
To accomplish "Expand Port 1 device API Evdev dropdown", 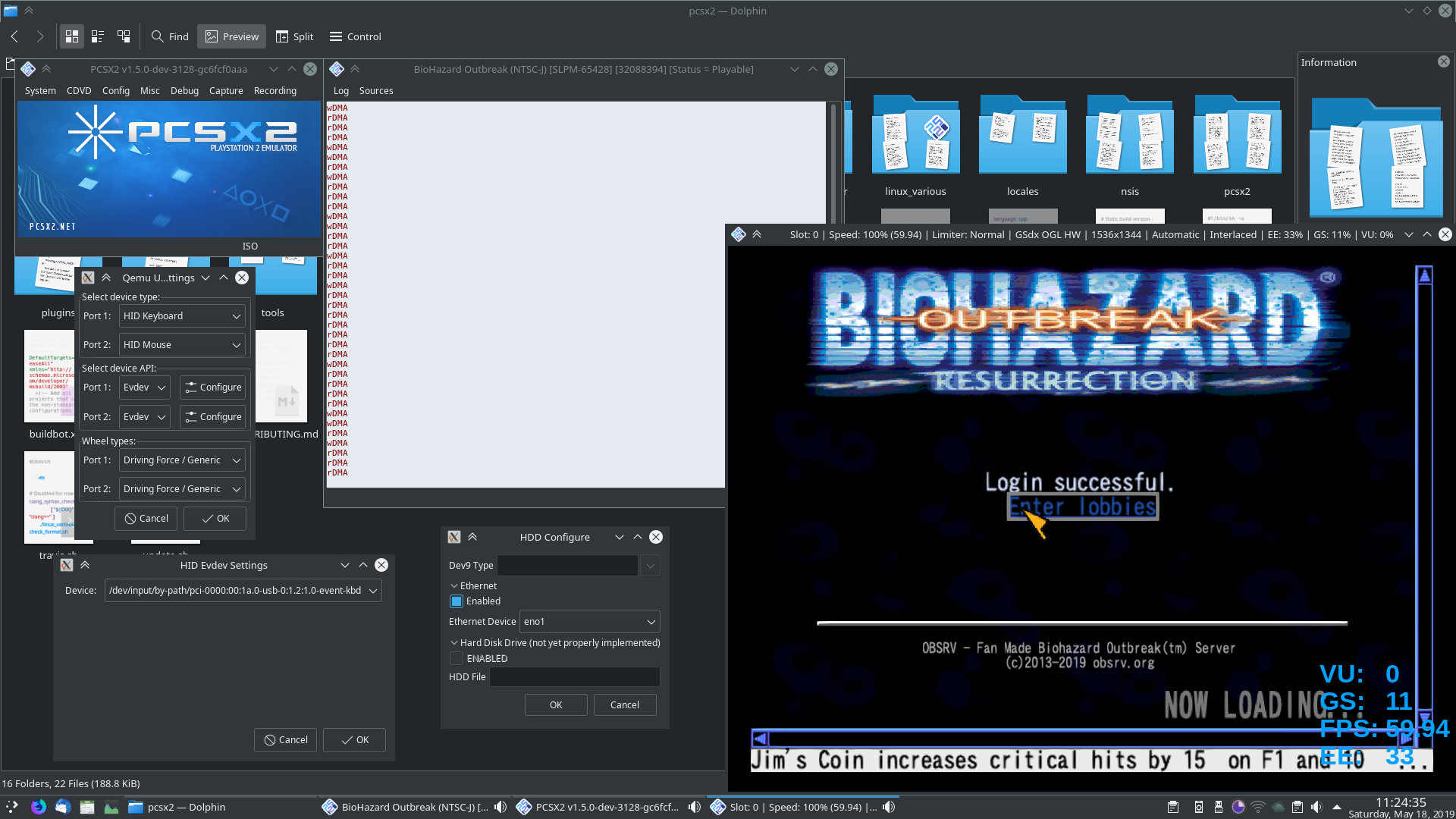I will tap(145, 388).
